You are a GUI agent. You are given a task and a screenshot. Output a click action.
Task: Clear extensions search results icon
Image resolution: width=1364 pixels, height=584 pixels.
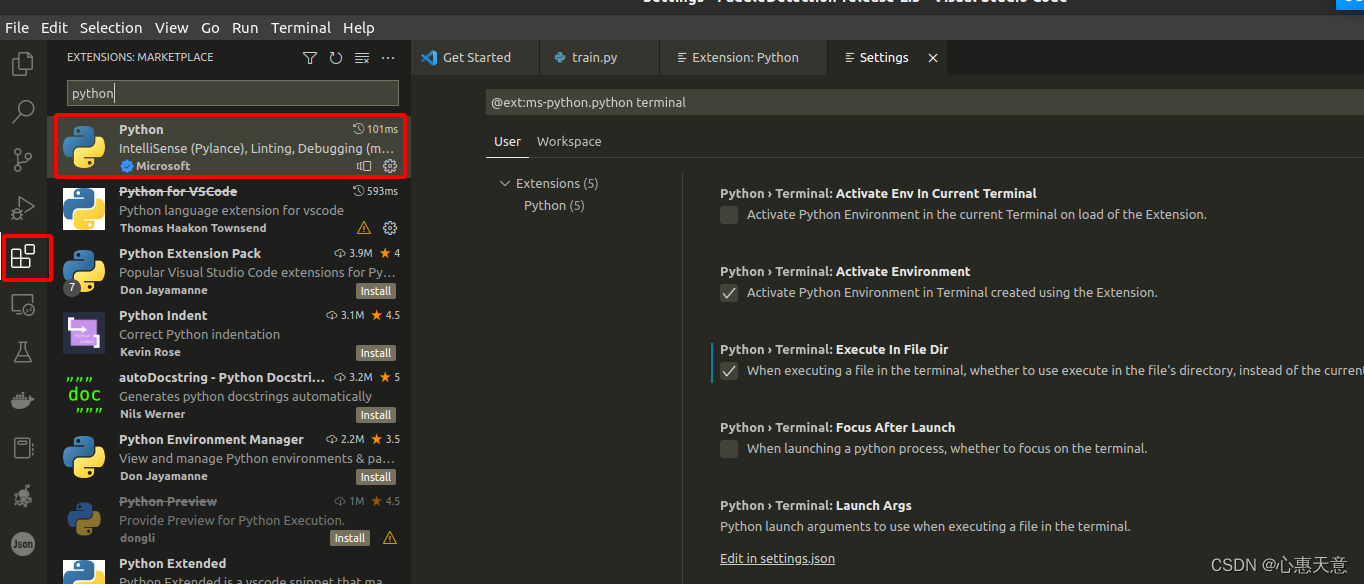pos(362,58)
